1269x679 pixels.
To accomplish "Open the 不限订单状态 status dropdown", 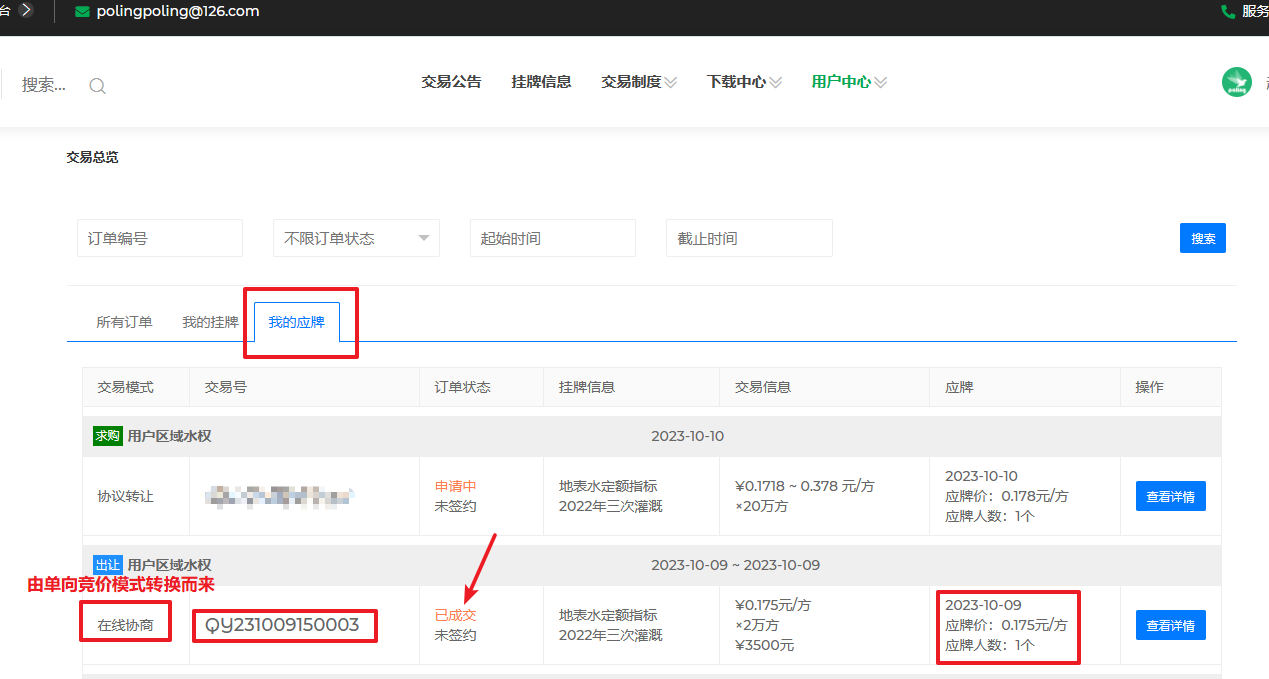I will click(356, 238).
